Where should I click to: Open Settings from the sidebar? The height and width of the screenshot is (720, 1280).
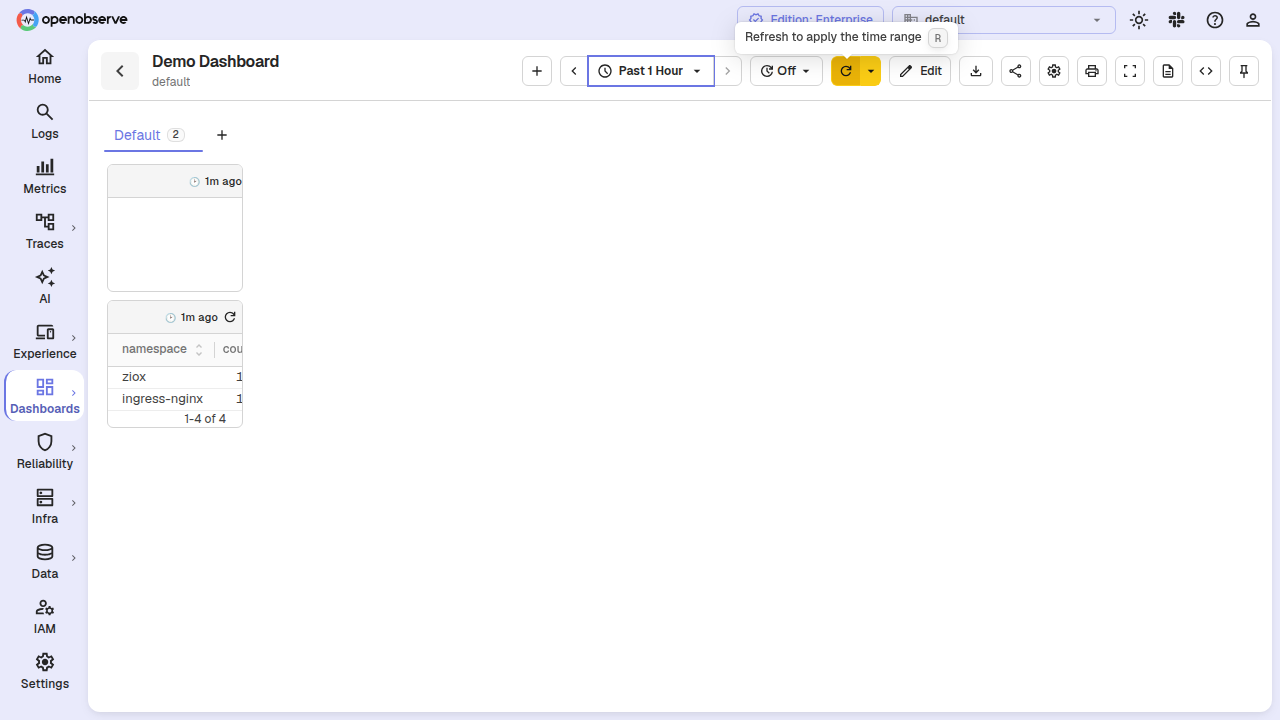44,672
